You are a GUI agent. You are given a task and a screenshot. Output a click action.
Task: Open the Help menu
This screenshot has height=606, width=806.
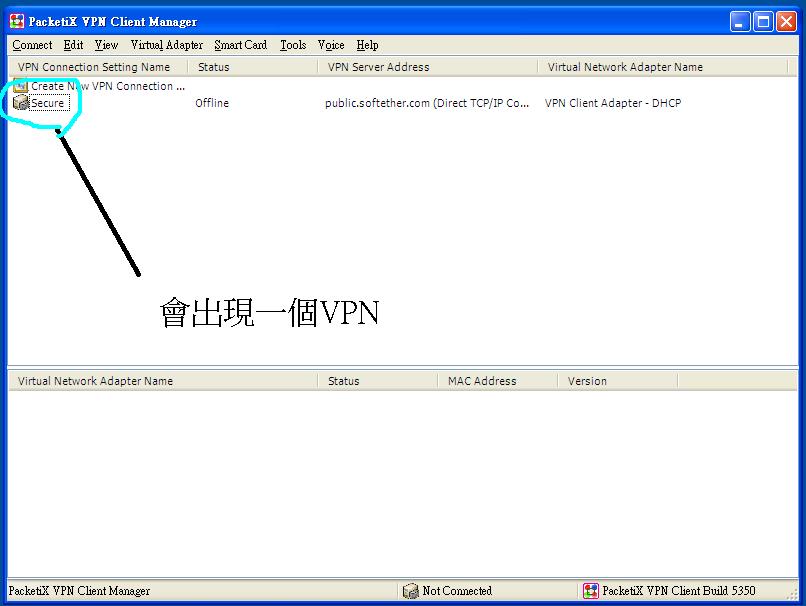(367, 45)
